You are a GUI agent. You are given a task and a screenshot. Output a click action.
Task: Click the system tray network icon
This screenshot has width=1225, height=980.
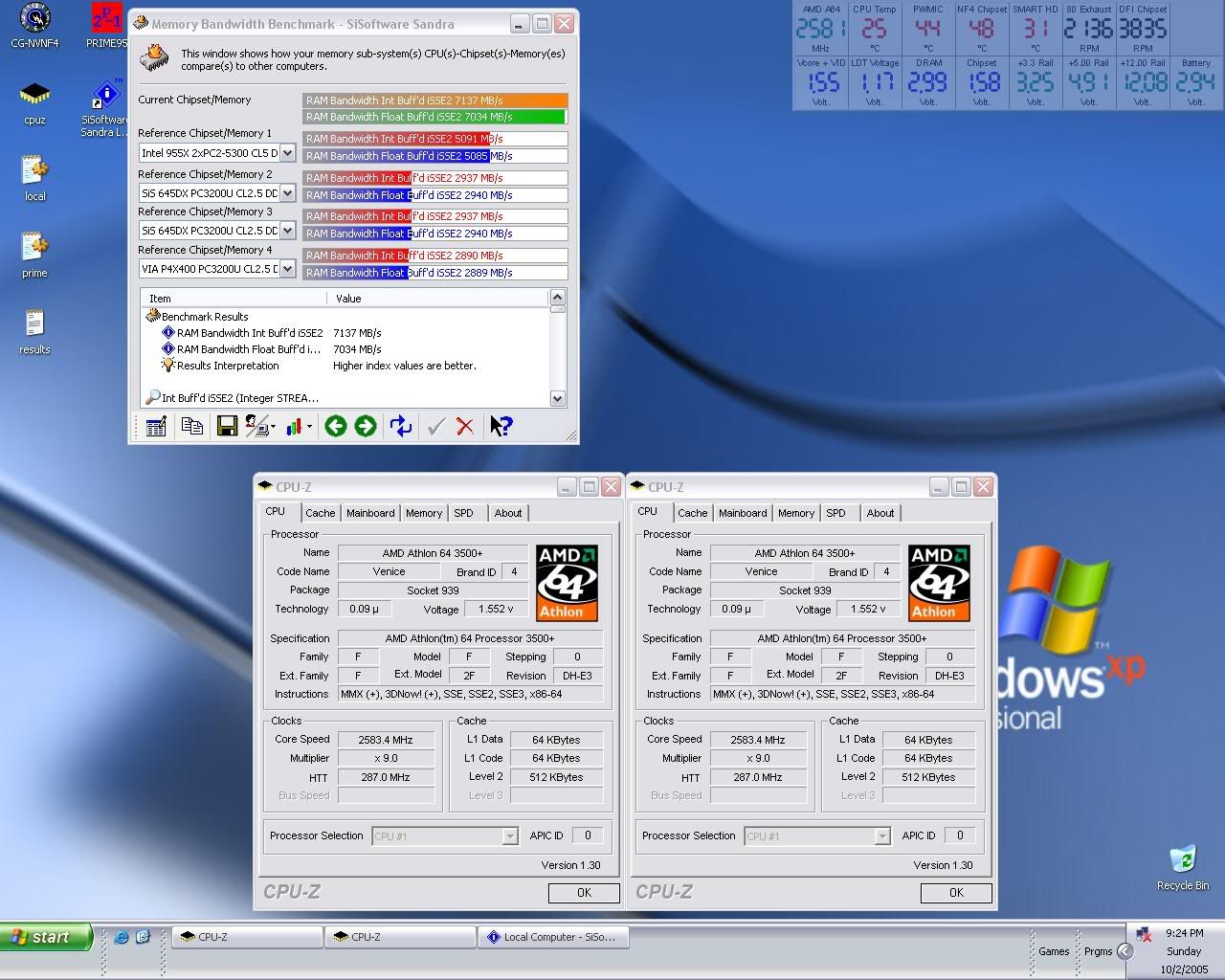(x=1144, y=933)
